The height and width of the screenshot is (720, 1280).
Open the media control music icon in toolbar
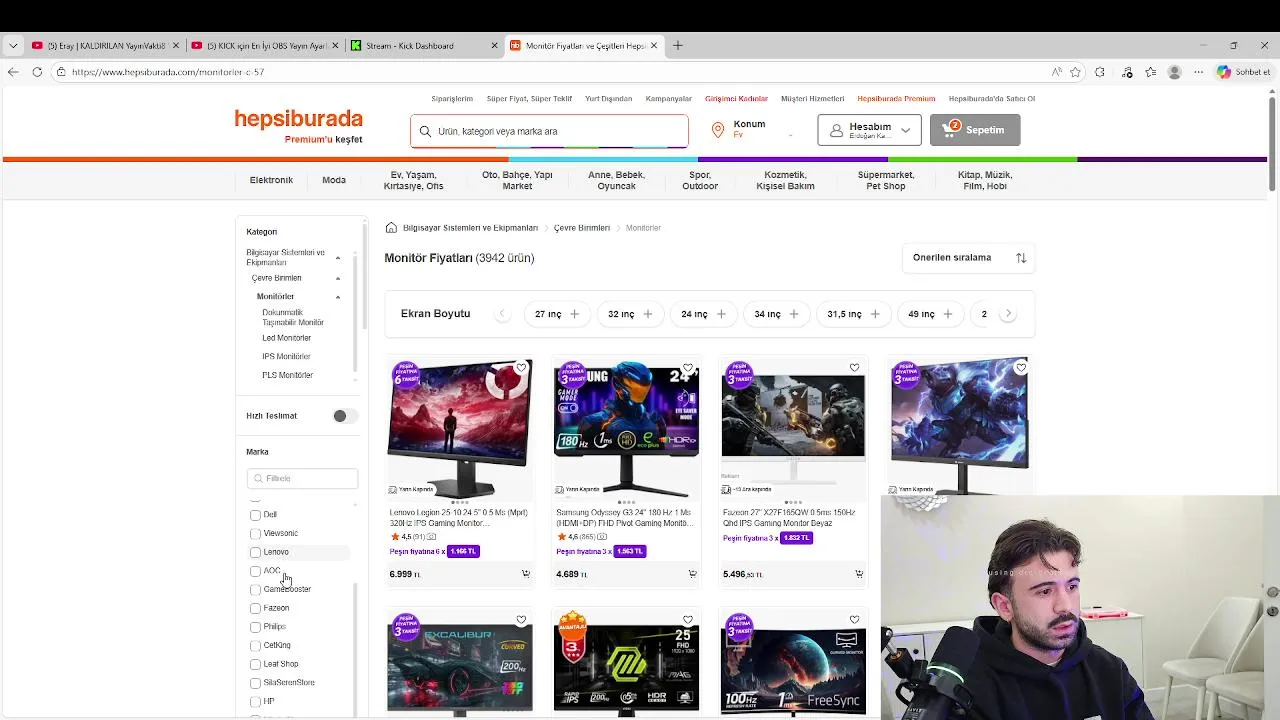point(1127,72)
